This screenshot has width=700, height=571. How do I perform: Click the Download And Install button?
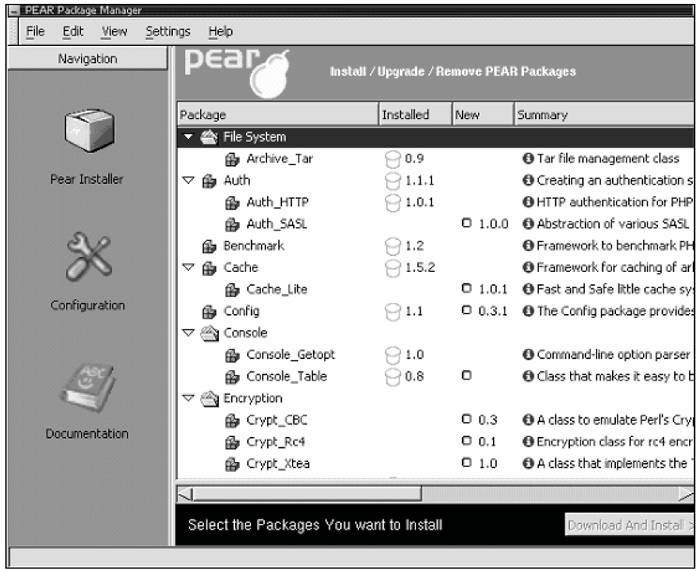(x=629, y=525)
